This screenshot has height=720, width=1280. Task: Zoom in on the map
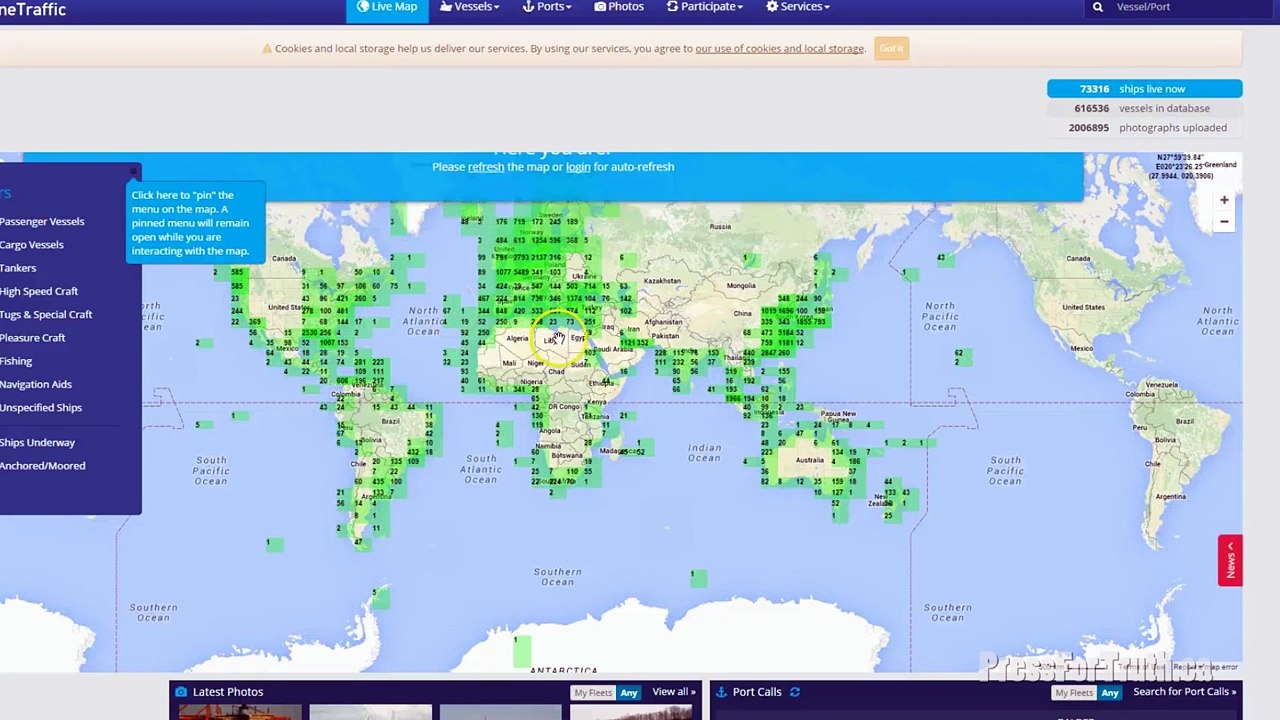[1224, 200]
